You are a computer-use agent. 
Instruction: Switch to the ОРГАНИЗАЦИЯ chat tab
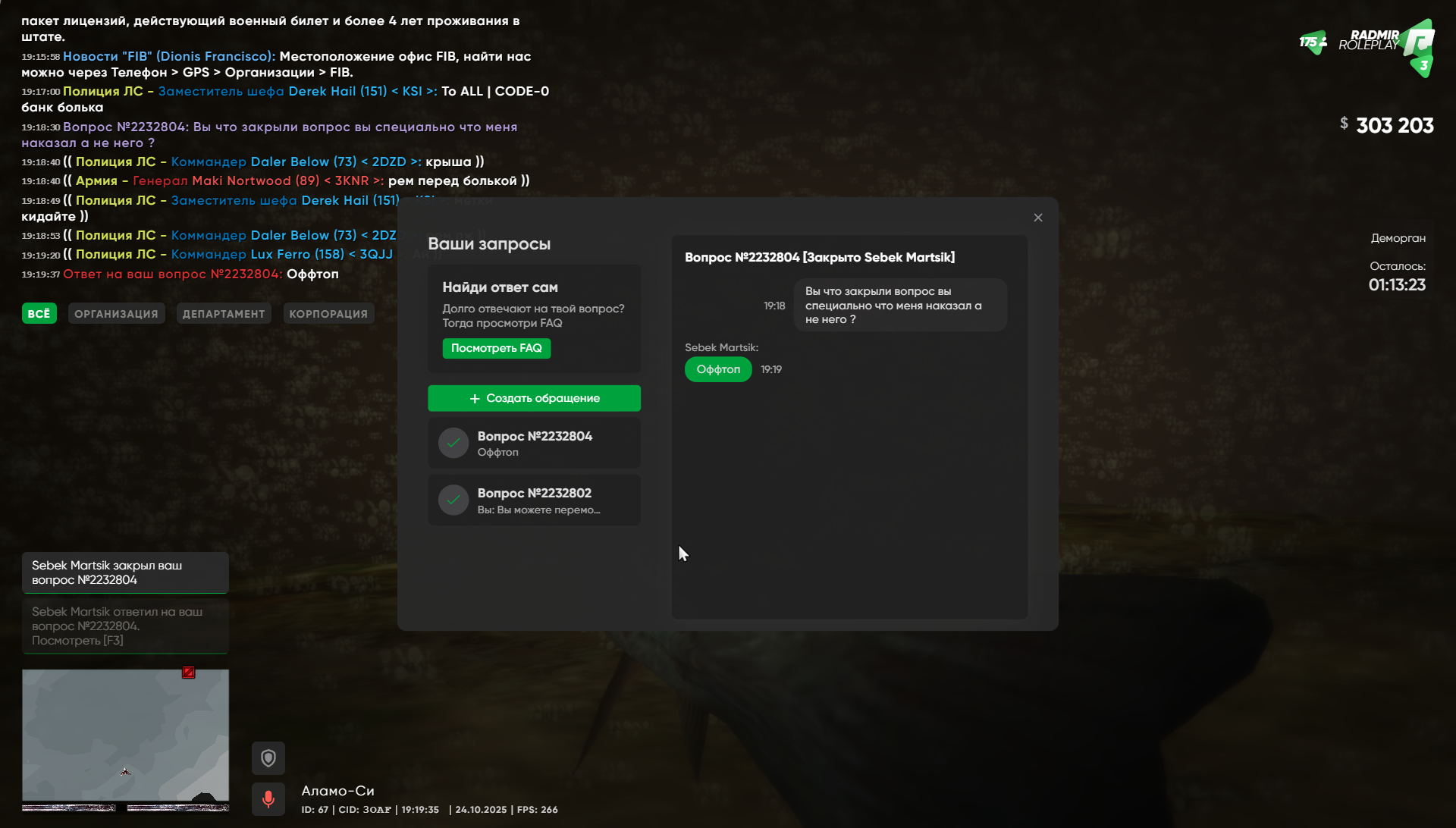click(x=116, y=314)
